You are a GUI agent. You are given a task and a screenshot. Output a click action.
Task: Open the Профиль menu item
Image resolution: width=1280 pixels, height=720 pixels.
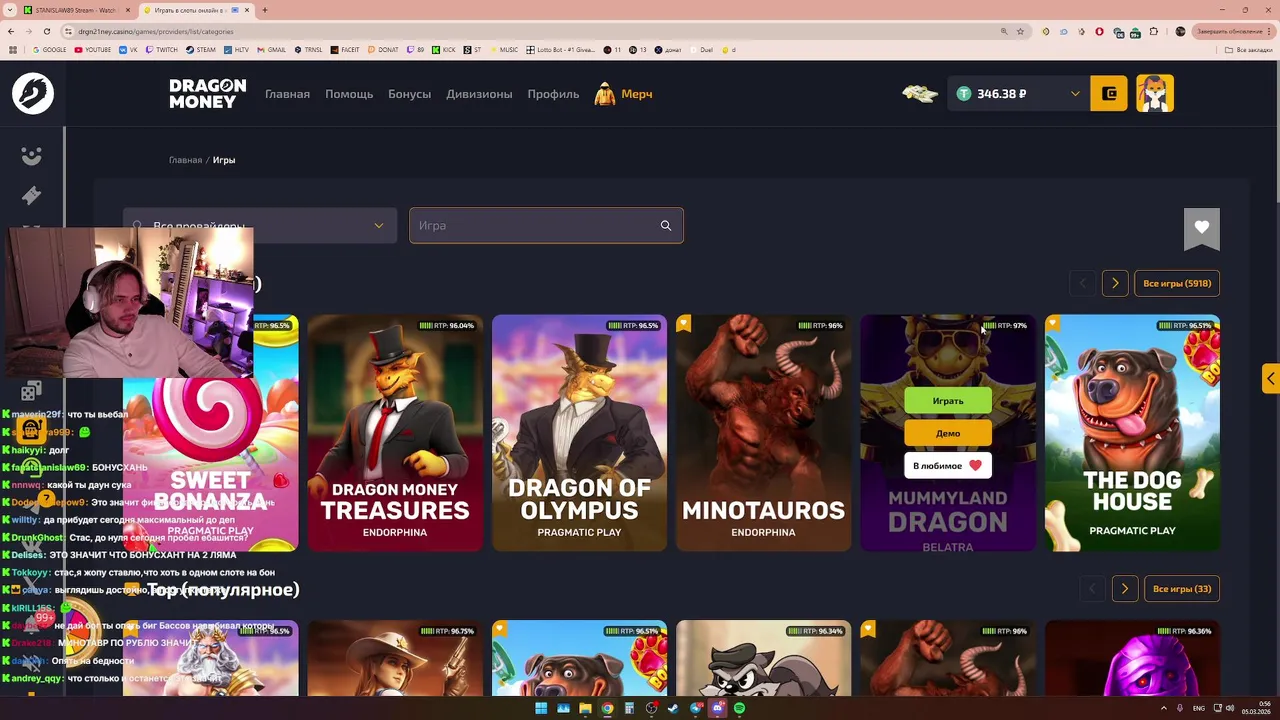pyautogui.click(x=554, y=94)
